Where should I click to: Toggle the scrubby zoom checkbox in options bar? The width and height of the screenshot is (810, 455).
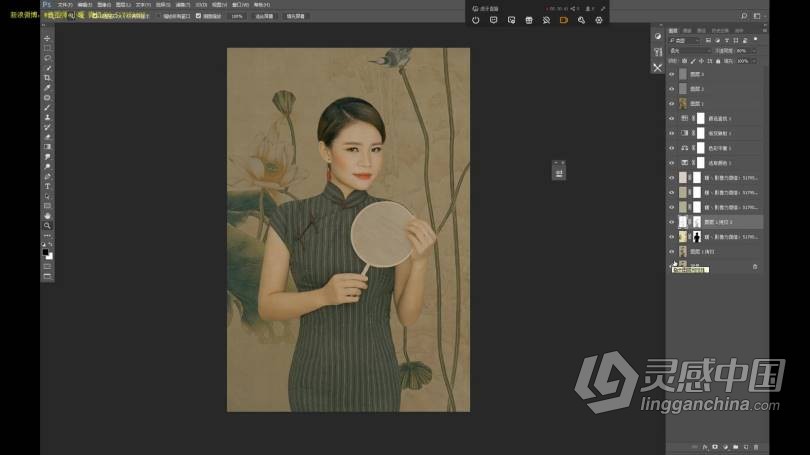(198, 16)
